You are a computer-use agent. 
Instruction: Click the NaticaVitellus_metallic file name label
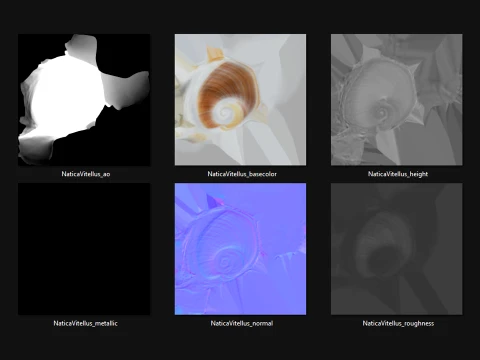tap(85, 323)
